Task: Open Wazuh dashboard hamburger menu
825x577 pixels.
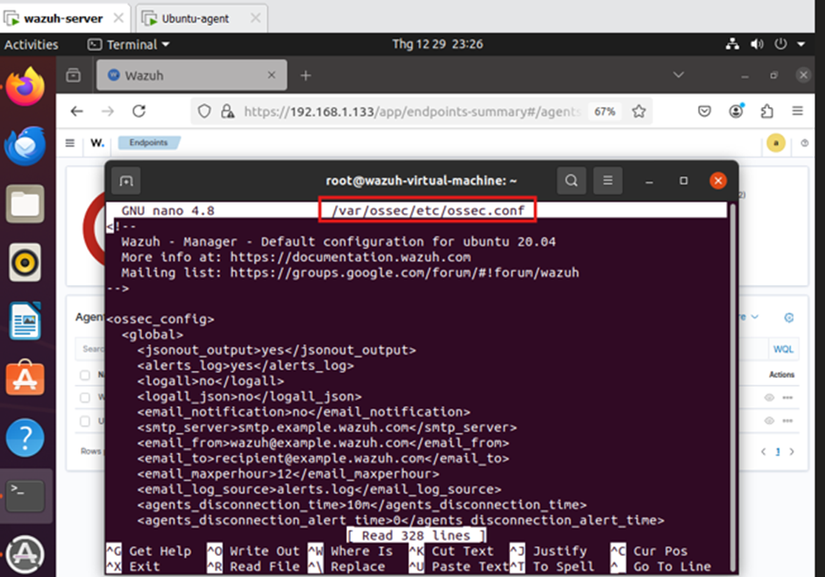Action: coord(70,143)
